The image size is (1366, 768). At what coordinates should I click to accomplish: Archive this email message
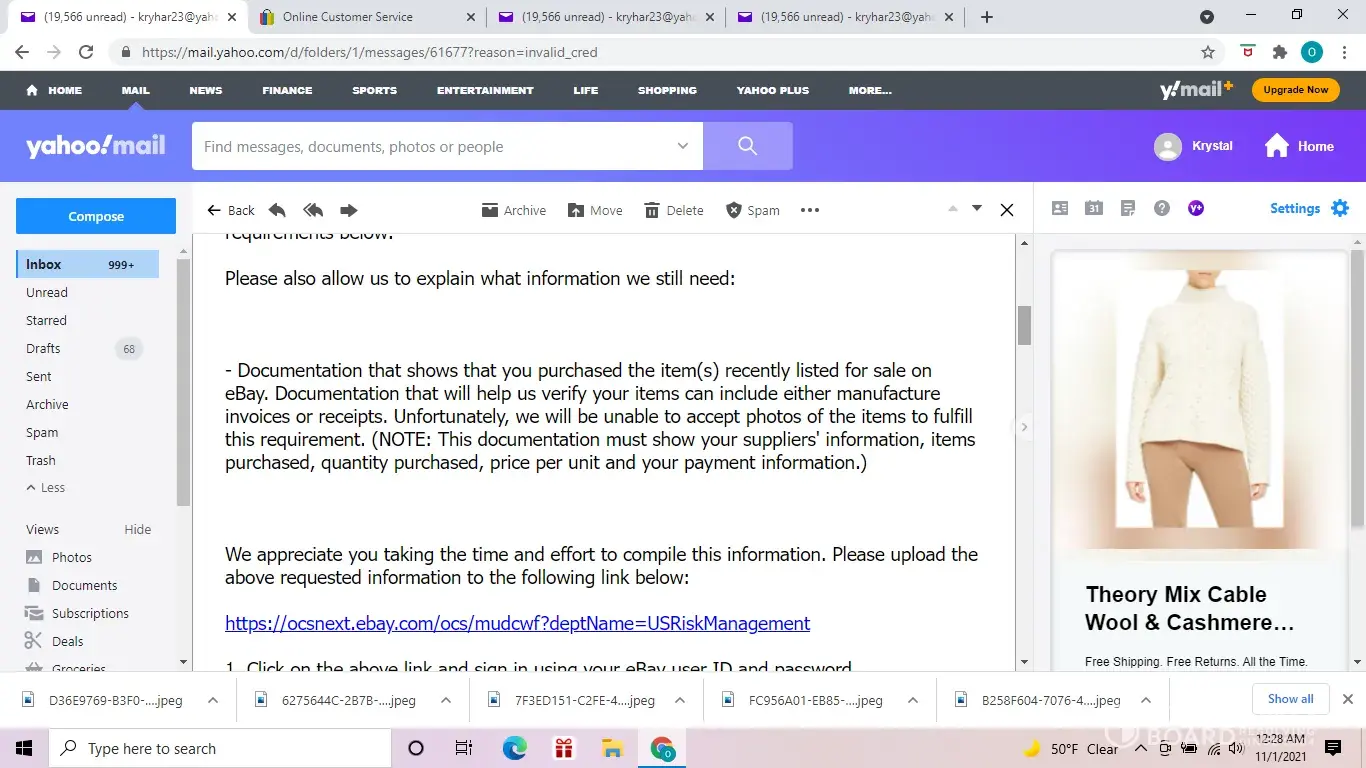coord(514,210)
